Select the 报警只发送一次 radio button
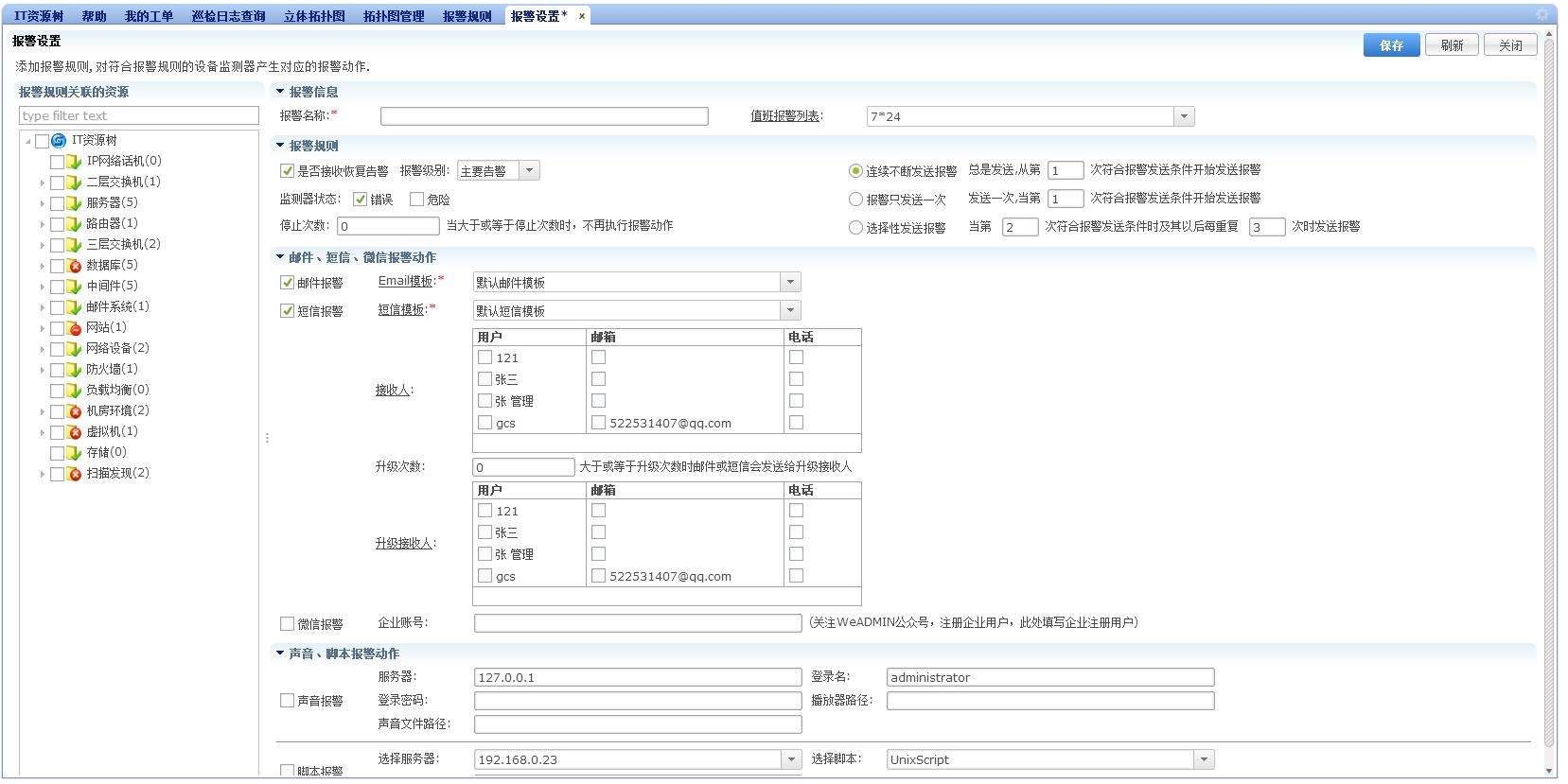Screen dimensions: 1568x784 [x=855, y=200]
